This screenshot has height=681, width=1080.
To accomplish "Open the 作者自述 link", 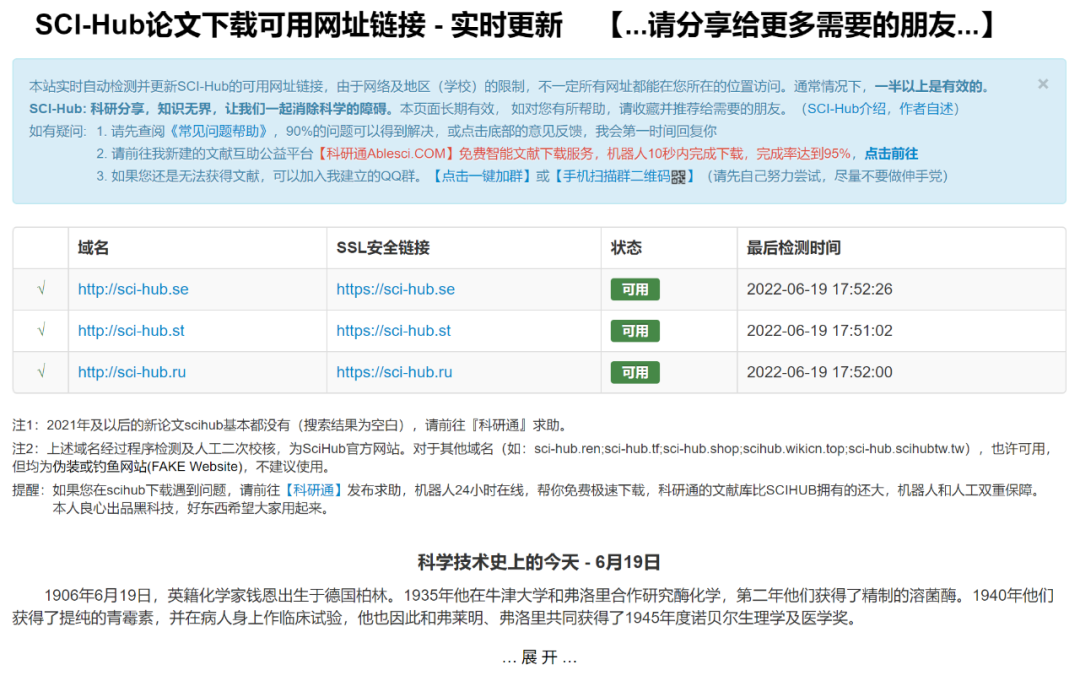I will click(926, 109).
